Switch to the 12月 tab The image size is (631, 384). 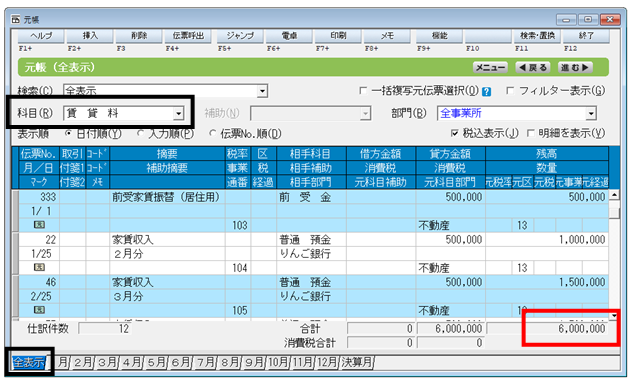(x=328, y=363)
